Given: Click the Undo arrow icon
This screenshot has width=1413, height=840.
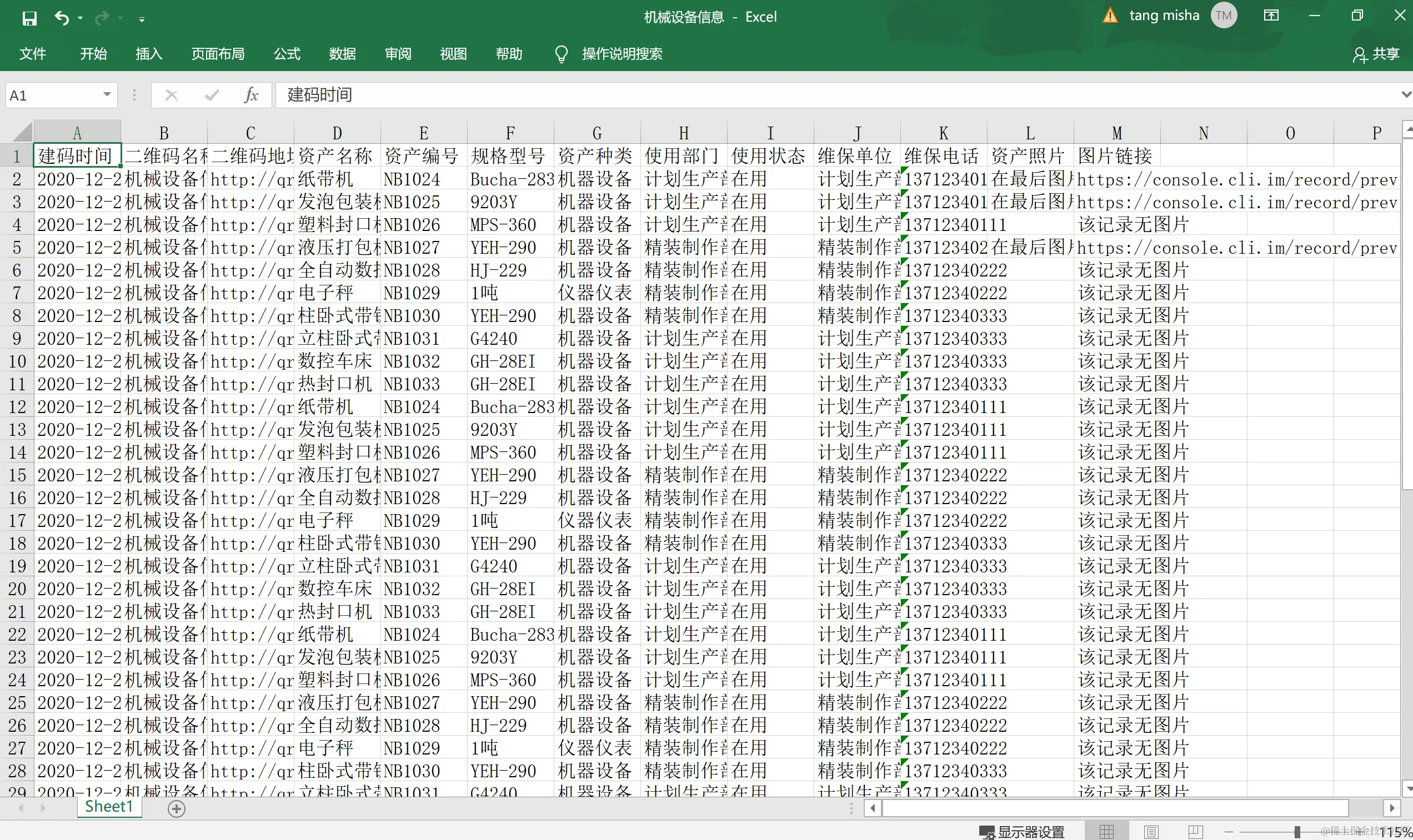Looking at the screenshot, I should point(61,18).
